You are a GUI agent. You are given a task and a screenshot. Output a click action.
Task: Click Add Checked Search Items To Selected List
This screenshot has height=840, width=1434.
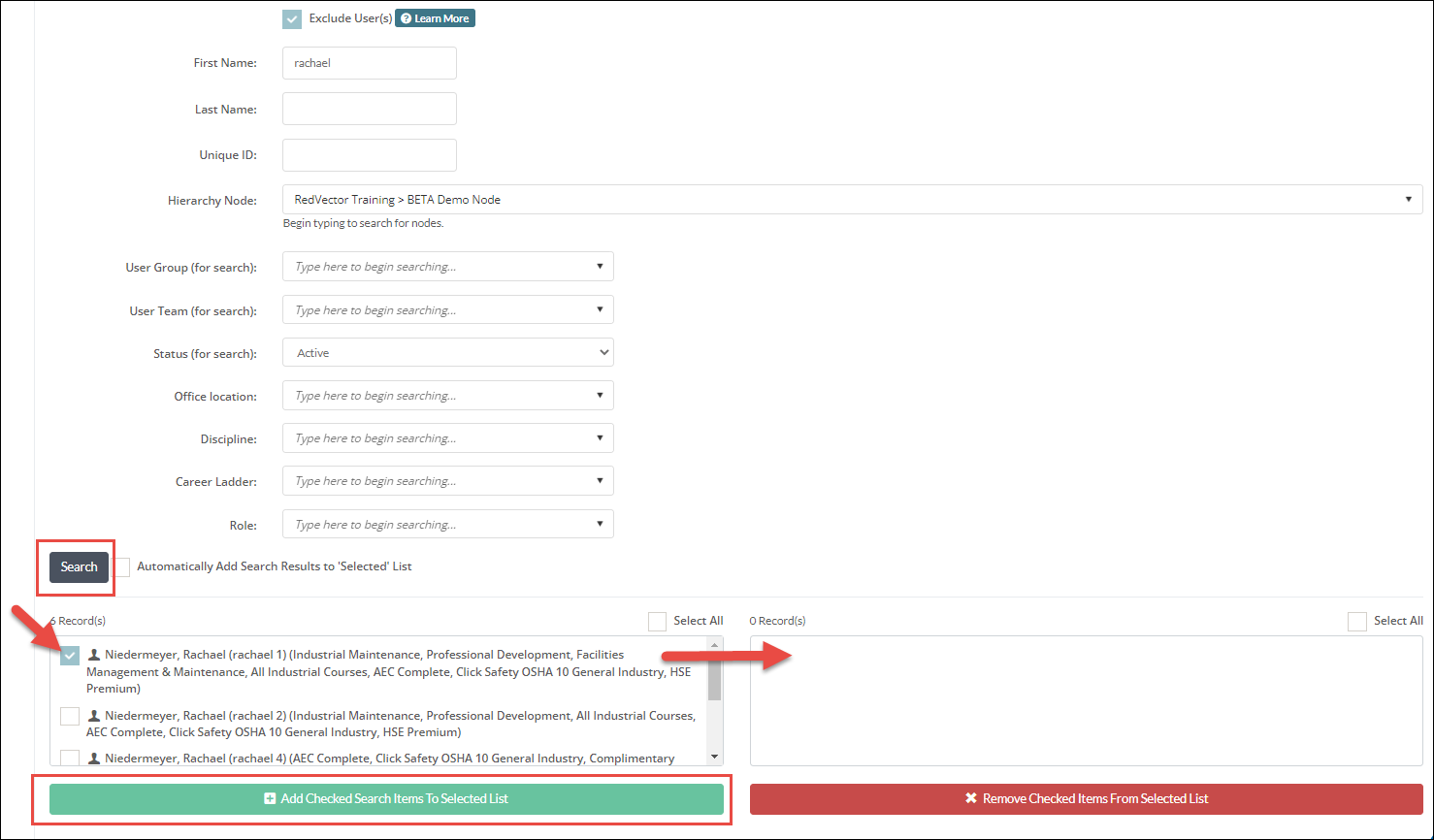click(x=384, y=799)
